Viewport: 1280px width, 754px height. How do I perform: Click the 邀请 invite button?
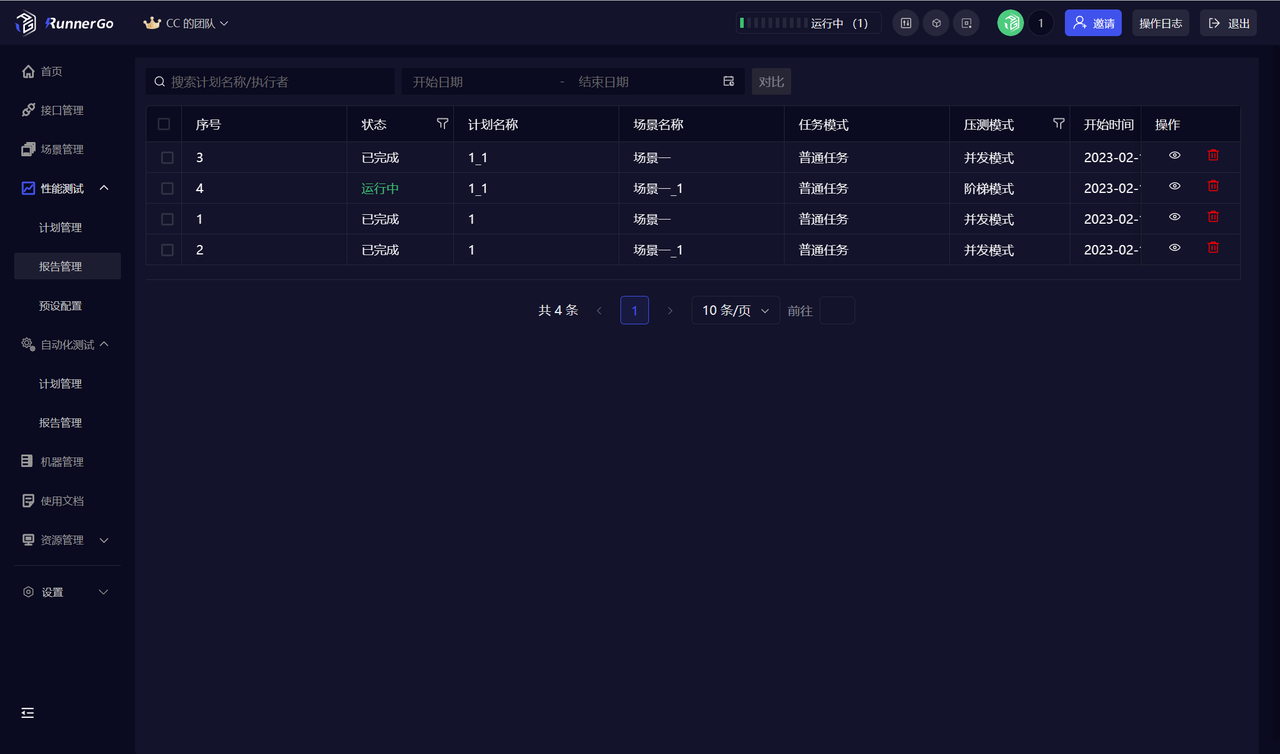[x=1093, y=23]
